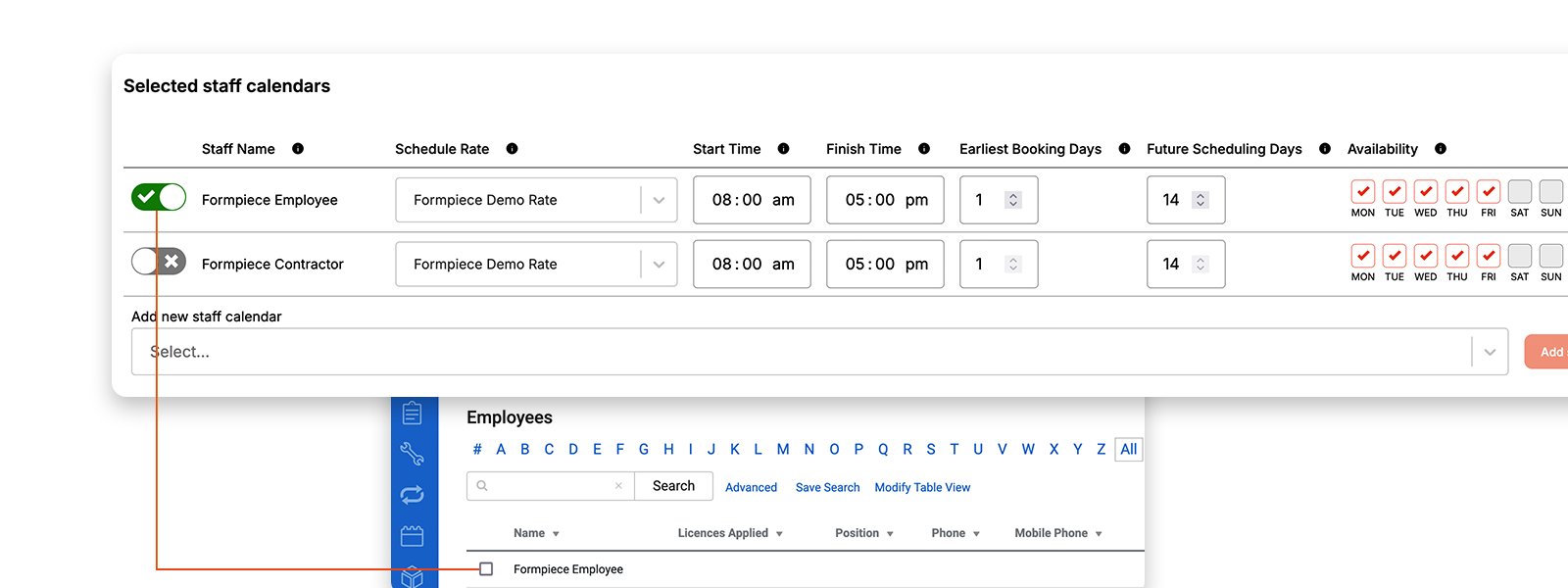
Task: Select the All alphabet filter
Action: click(x=1129, y=450)
